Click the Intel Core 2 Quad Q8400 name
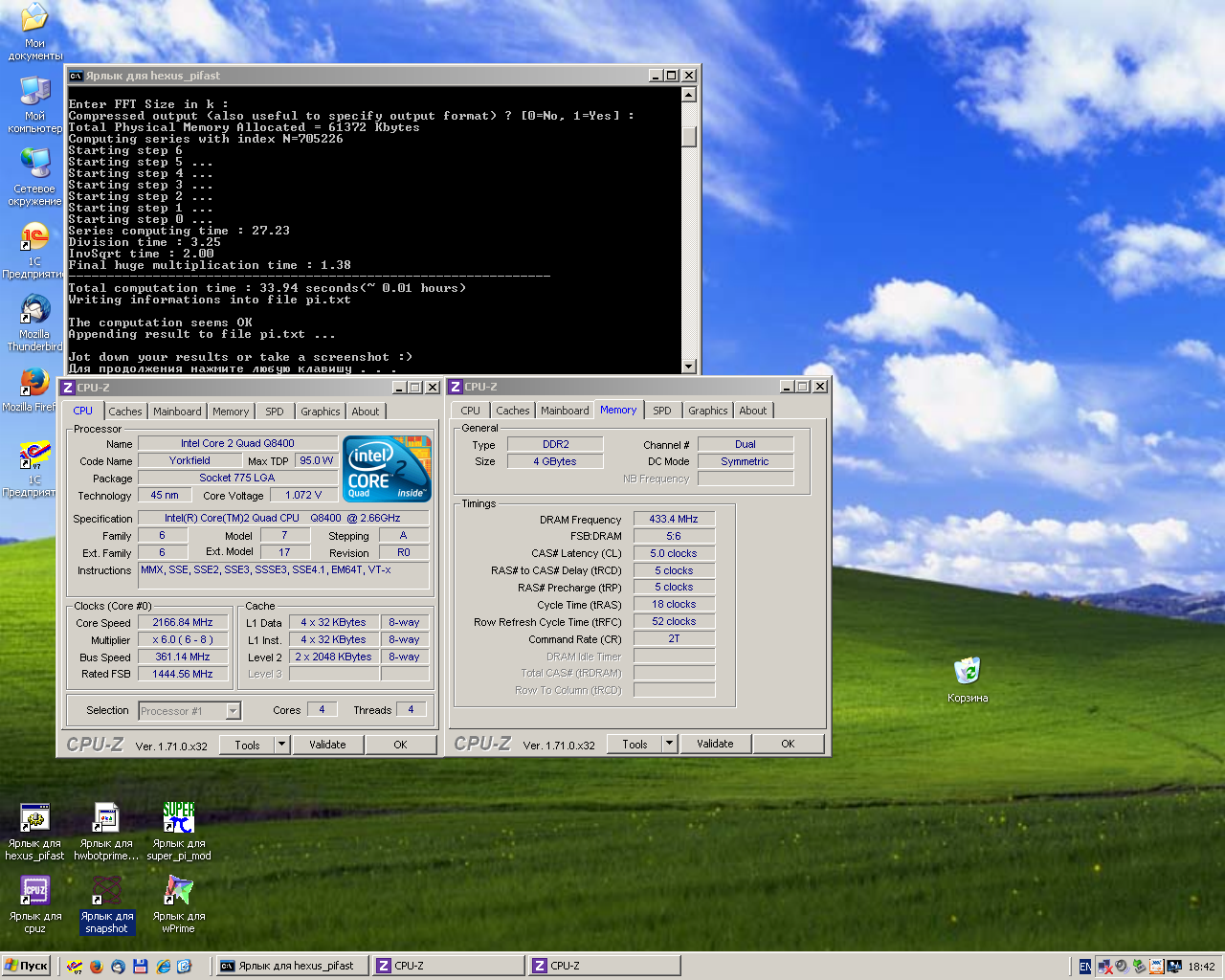Viewport: 1225px width, 980px height. (x=237, y=443)
